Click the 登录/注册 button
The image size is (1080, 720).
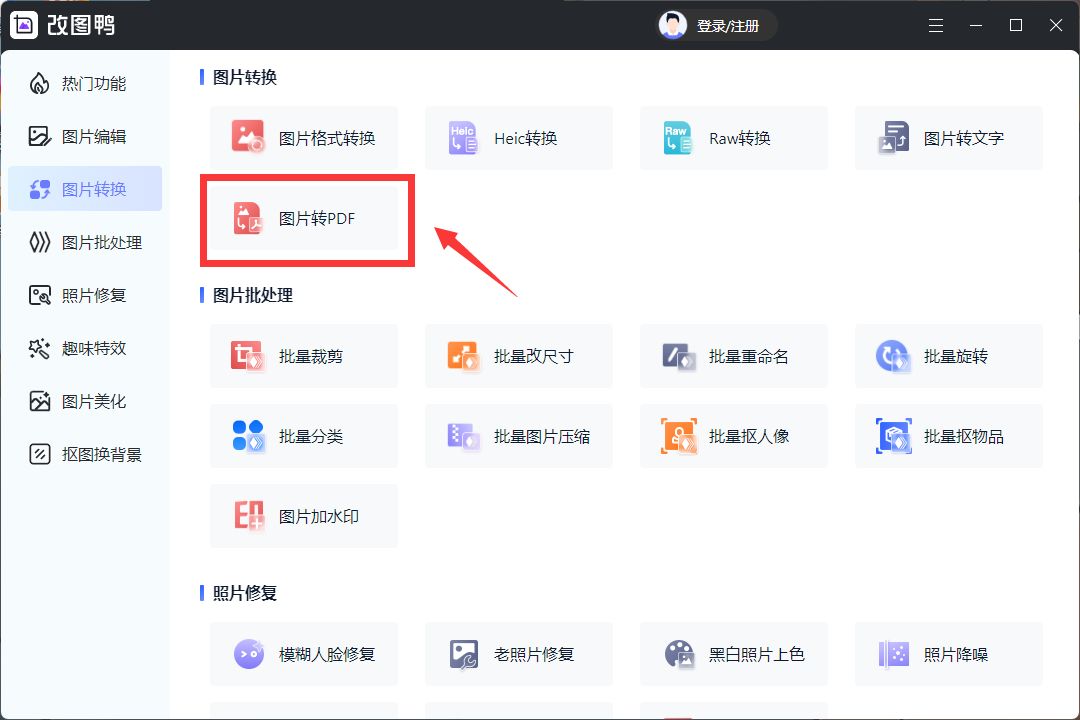tap(716, 25)
